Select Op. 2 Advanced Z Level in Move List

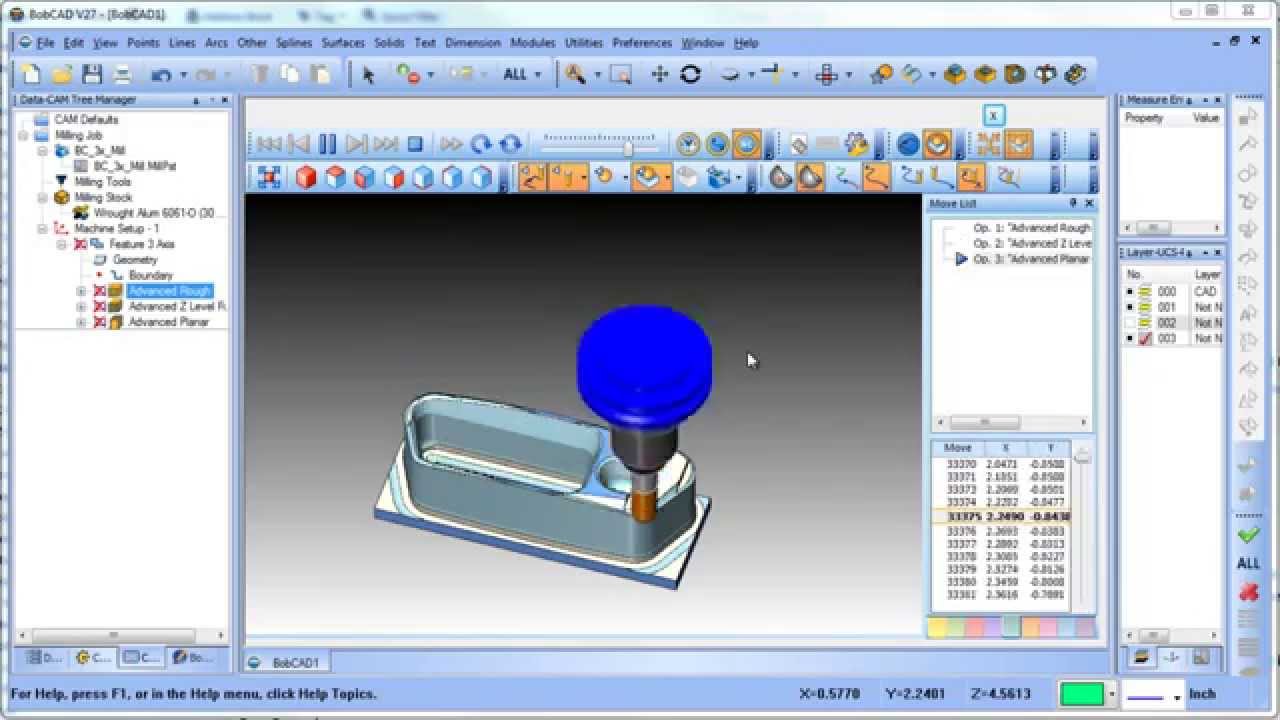point(1031,243)
